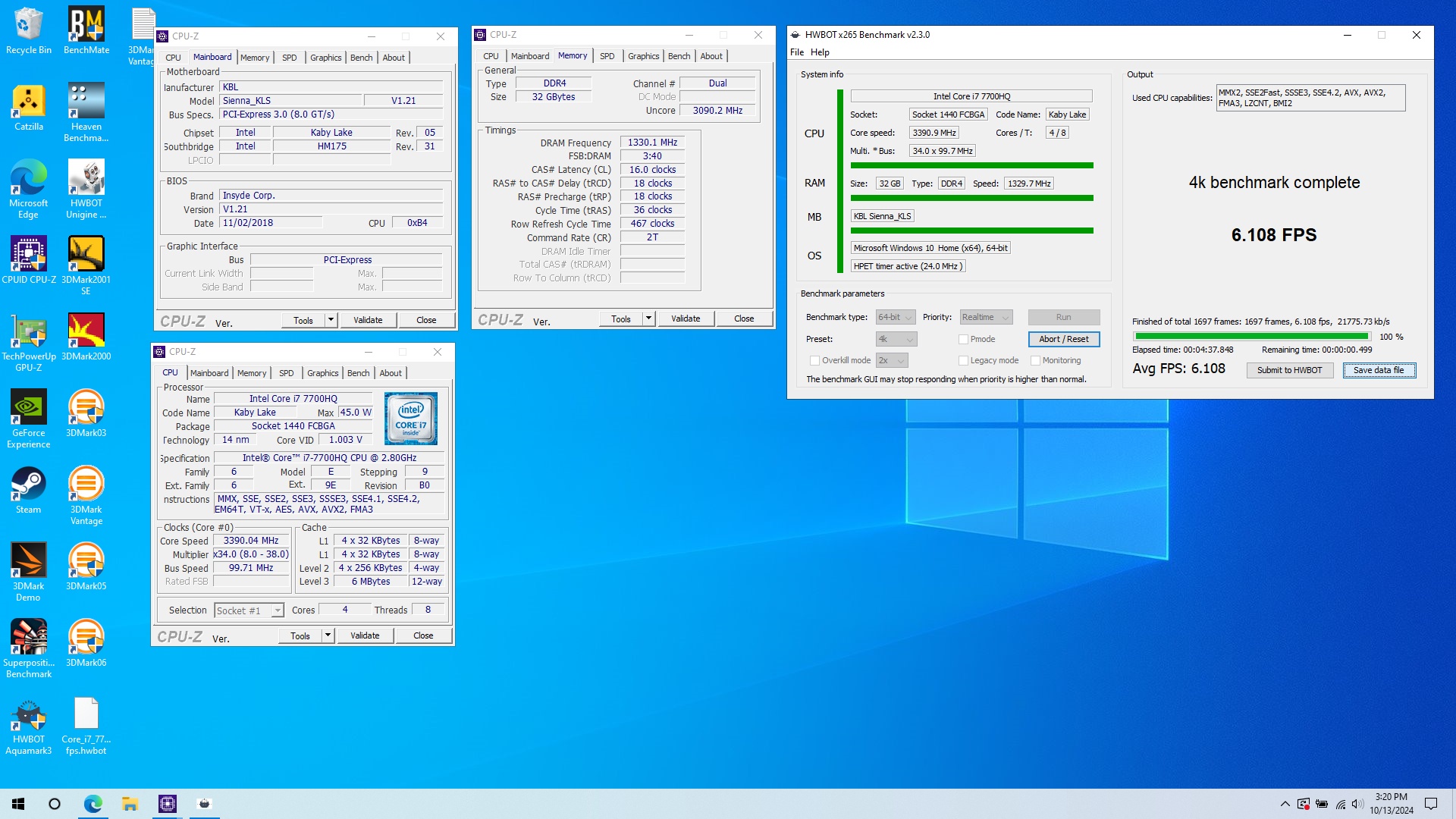Launch the HWBOT Aquamark3 shortcut
1456x819 pixels.
29,726
